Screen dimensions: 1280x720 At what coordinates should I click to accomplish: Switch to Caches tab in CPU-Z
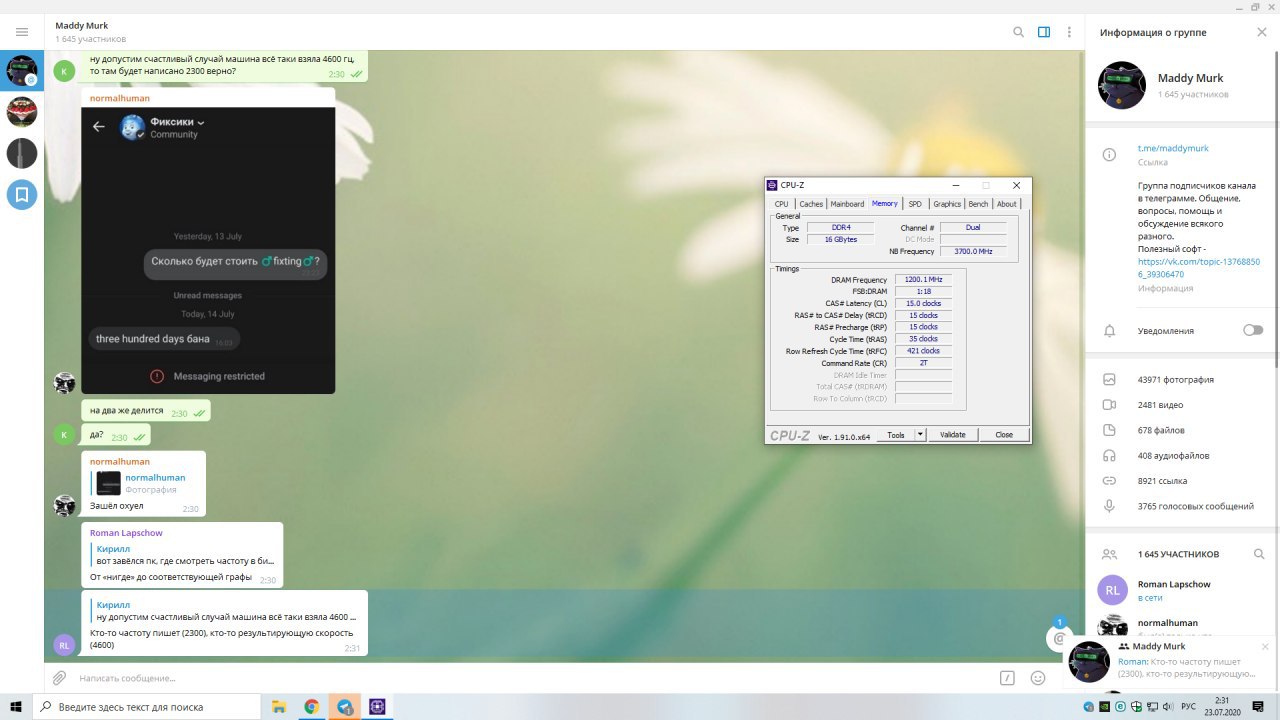pos(811,204)
